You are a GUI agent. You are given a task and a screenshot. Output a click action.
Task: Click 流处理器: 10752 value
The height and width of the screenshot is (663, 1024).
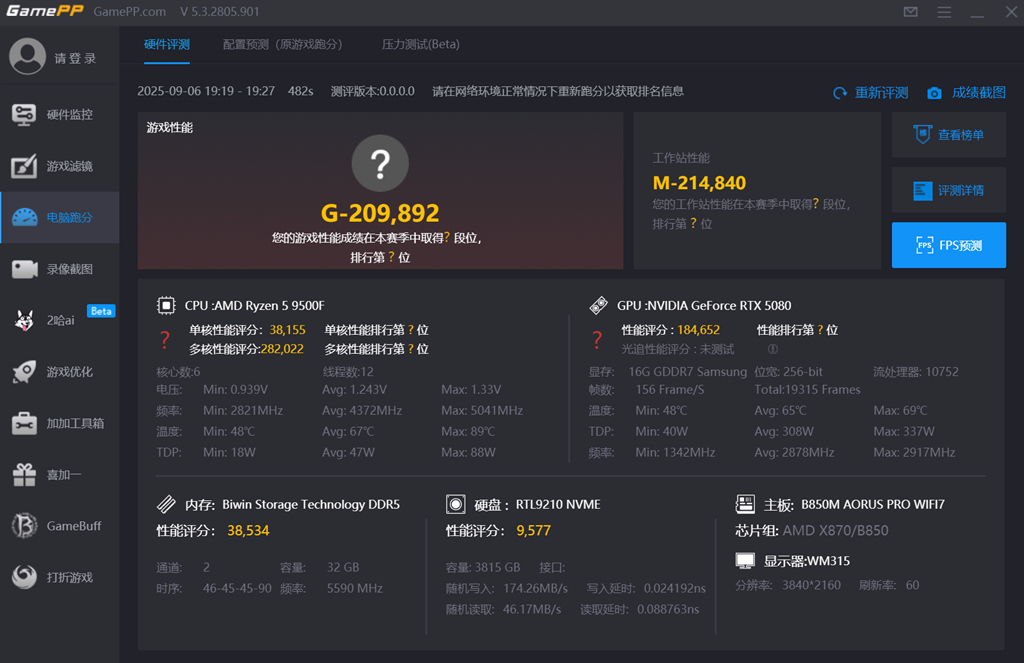pyautogui.click(x=916, y=372)
